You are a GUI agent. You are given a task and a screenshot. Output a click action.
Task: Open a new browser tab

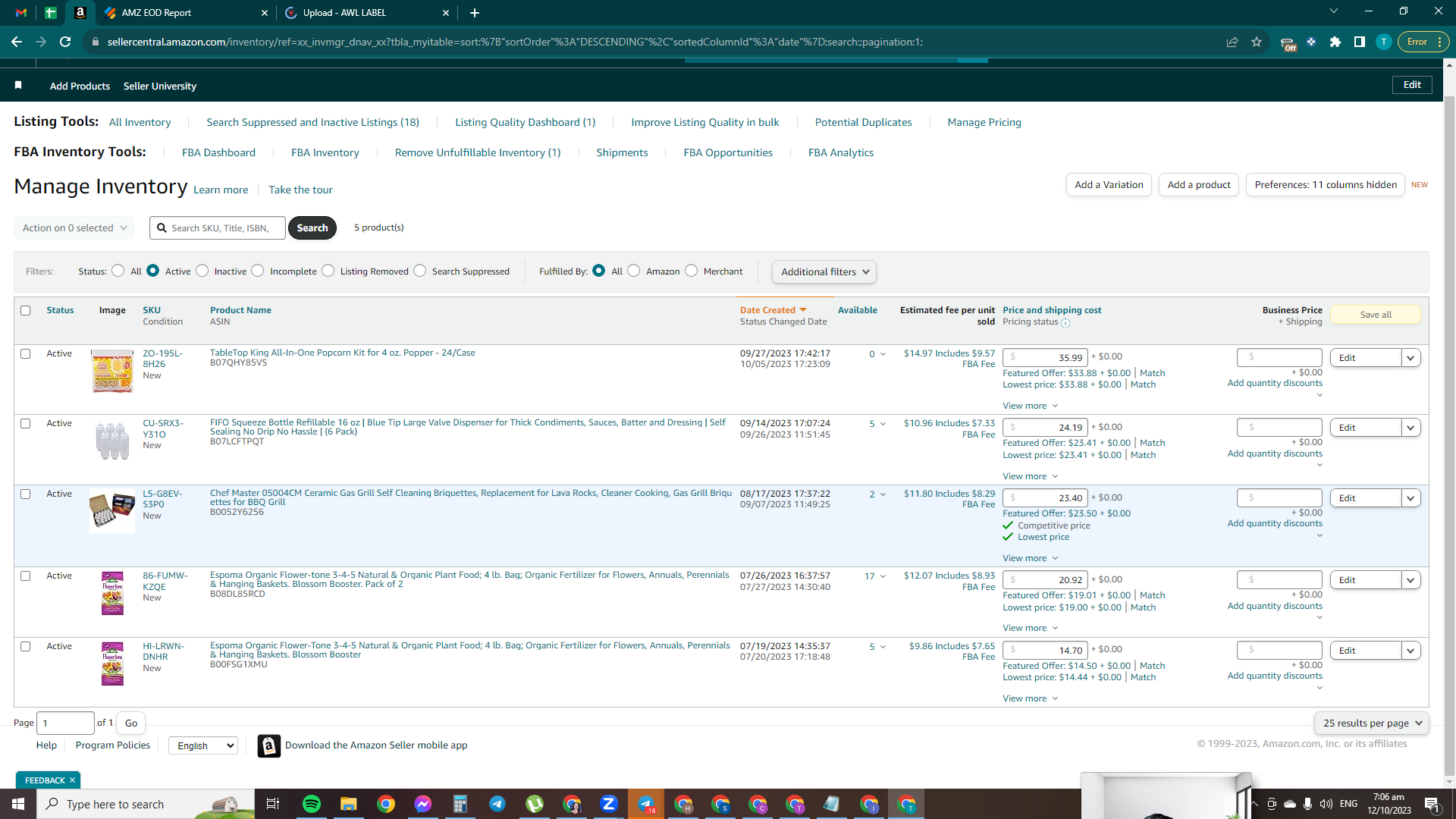tap(475, 13)
